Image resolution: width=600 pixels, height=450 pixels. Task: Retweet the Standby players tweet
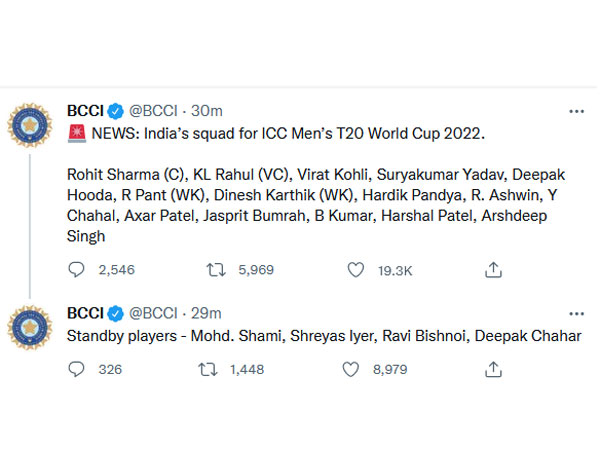coord(209,369)
